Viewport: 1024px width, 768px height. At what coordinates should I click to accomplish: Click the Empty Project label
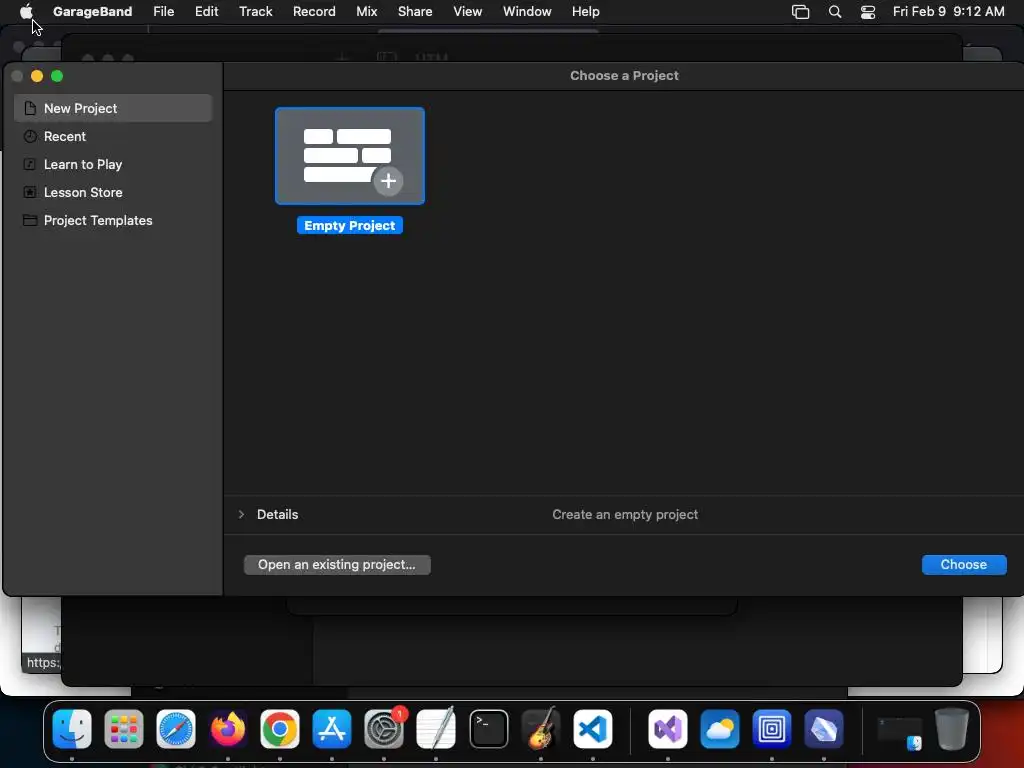pos(349,225)
